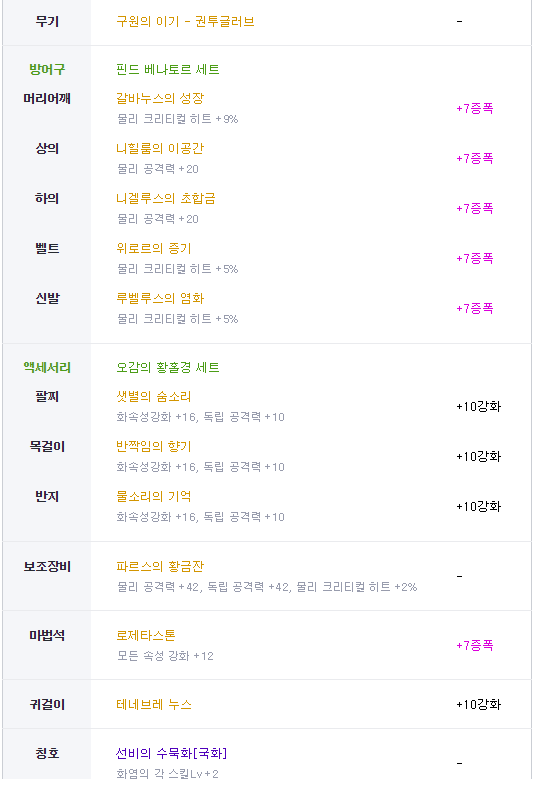Open accessory set 오감의 황홀경 세트
Image resolution: width=536 pixels, height=800 pixels.
tap(168, 367)
